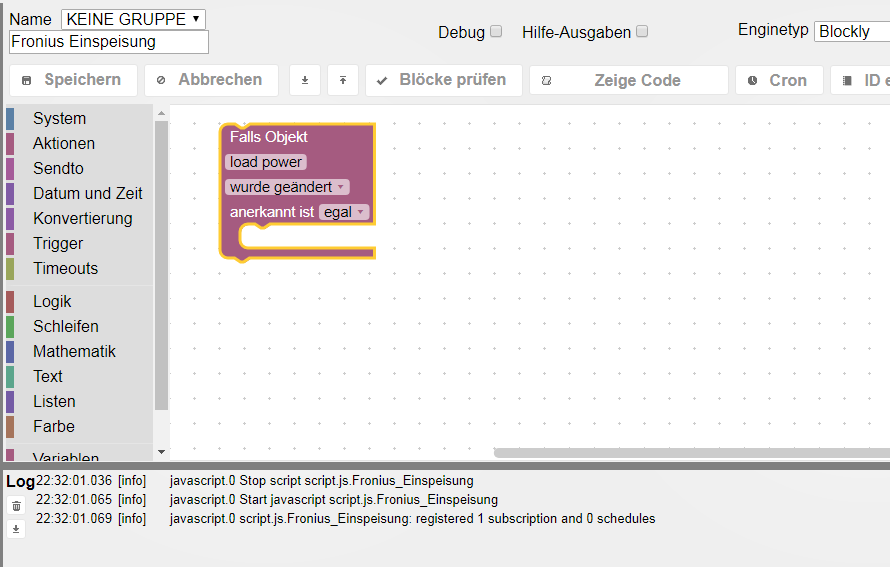
Task: Click the import blocks download-arrow icon
Action: tap(305, 80)
